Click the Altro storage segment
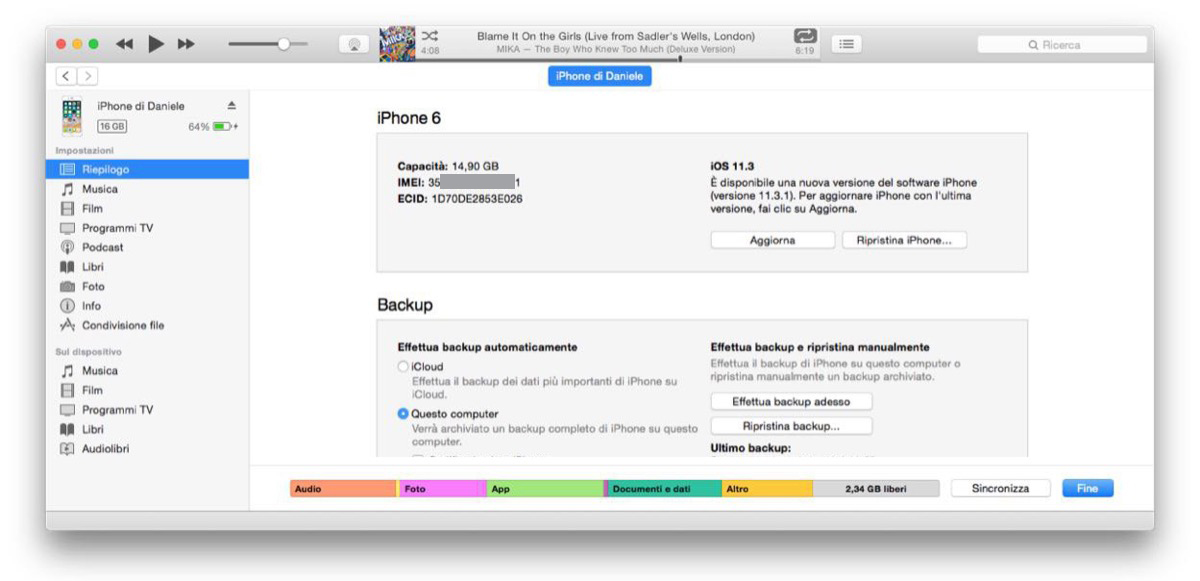Screen dimensions: 1200x581 767,489
